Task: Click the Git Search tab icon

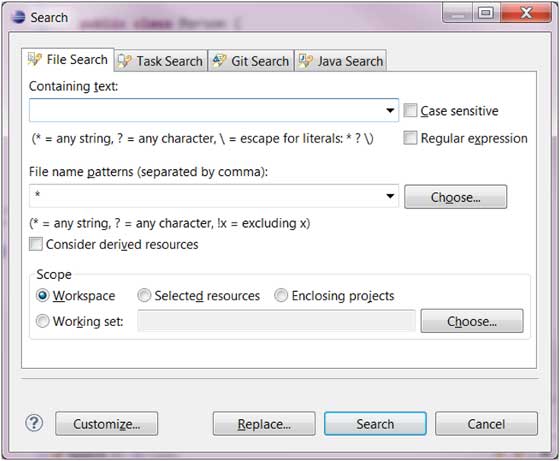Action: coord(219,61)
